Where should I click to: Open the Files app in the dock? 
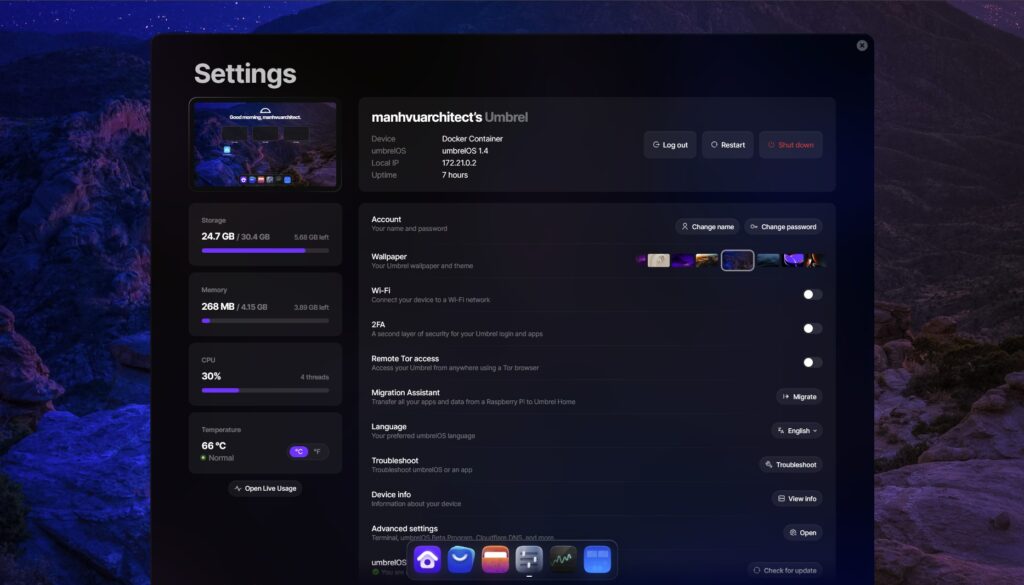click(495, 559)
